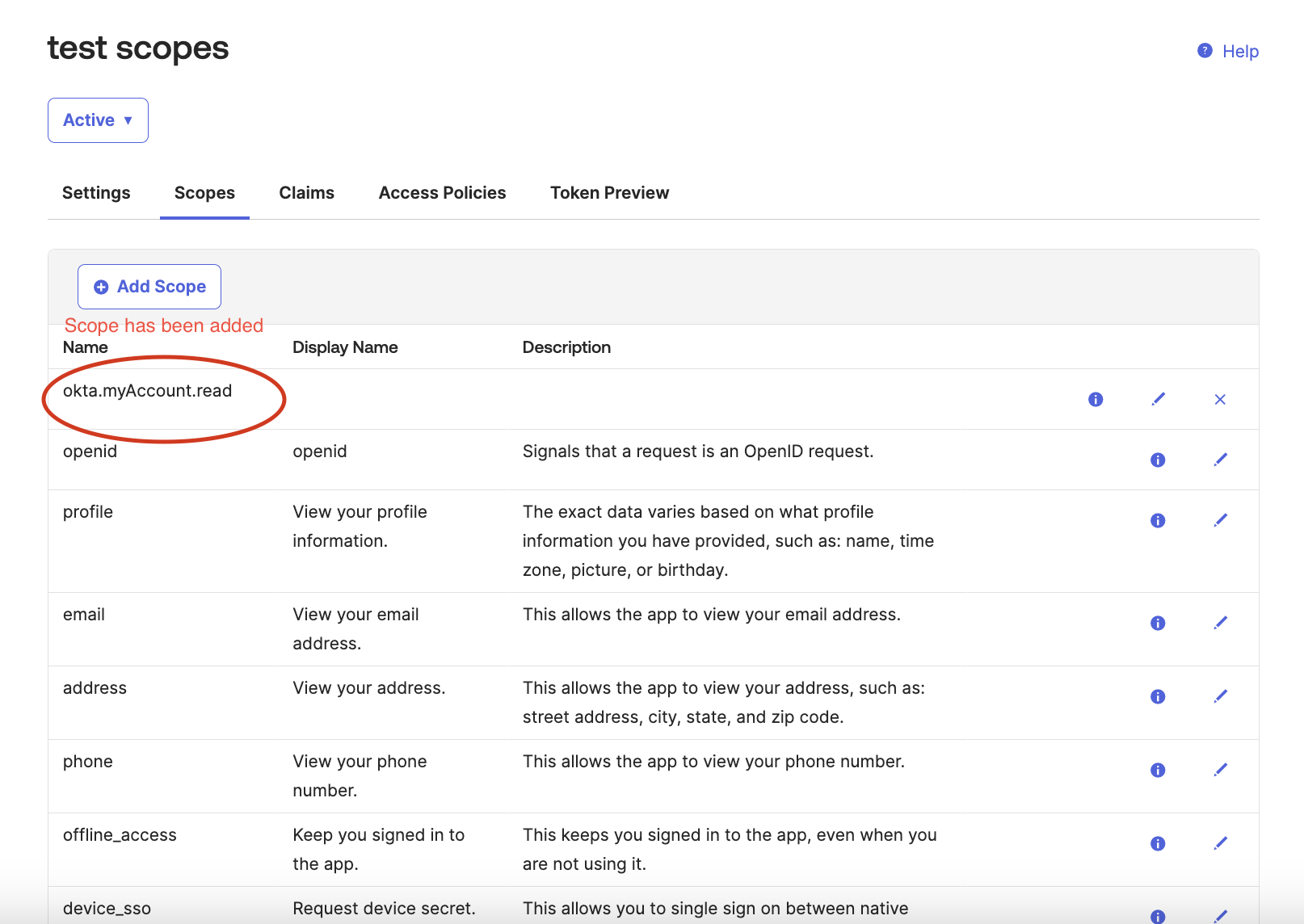Viewport: 1304px width, 924px height.
Task: Click the Display Name column header
Action: tap(345, 347)
